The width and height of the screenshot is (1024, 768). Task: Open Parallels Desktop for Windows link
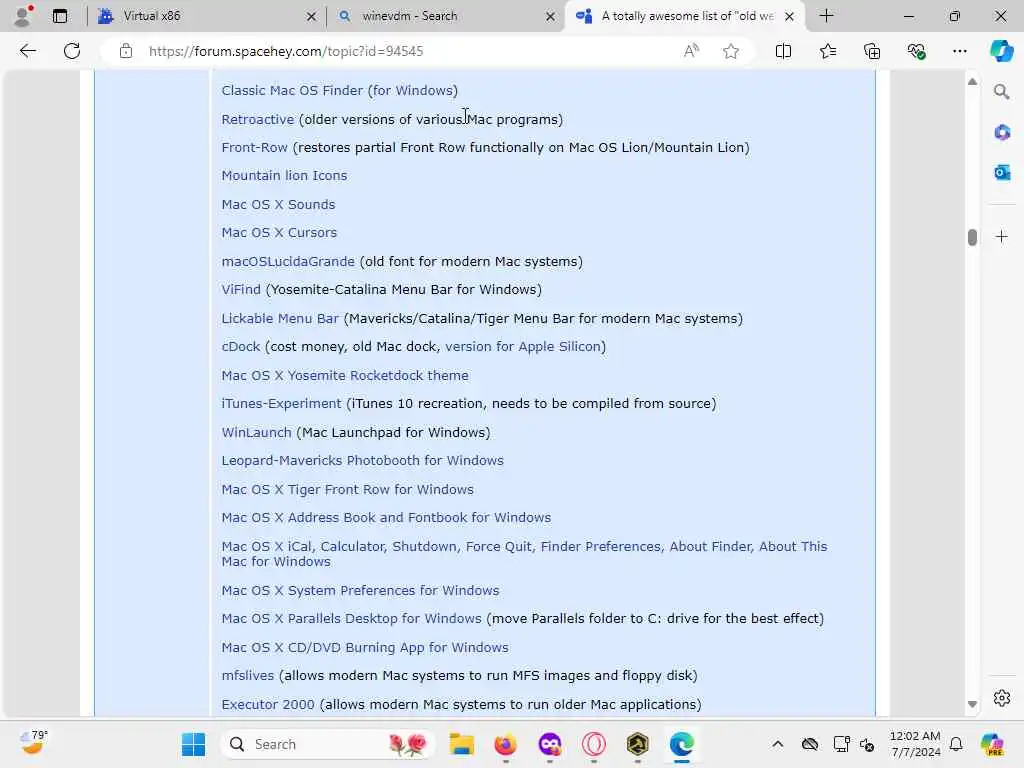351,618
